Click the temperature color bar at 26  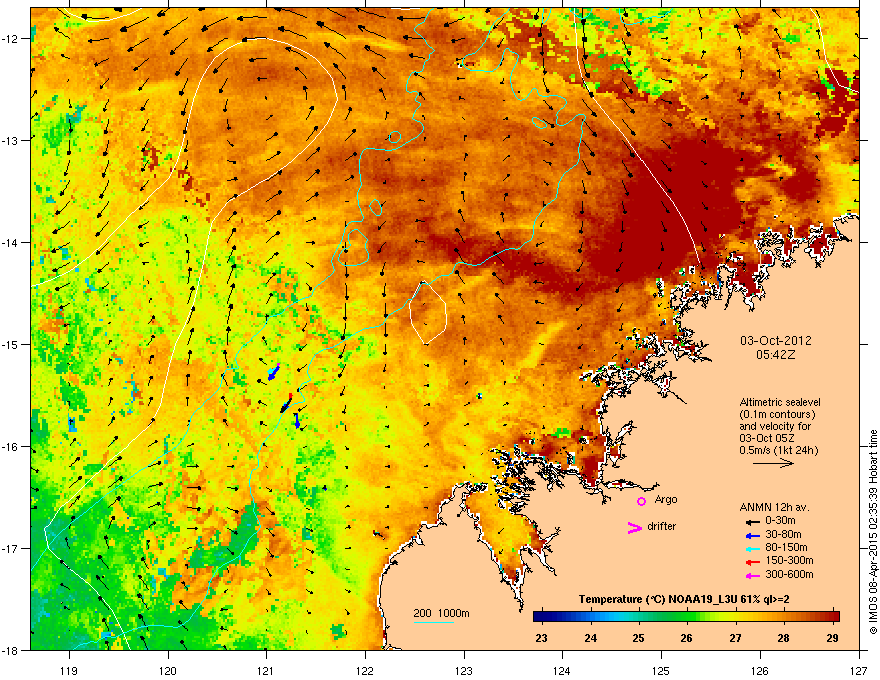click(x=686, y=616)
